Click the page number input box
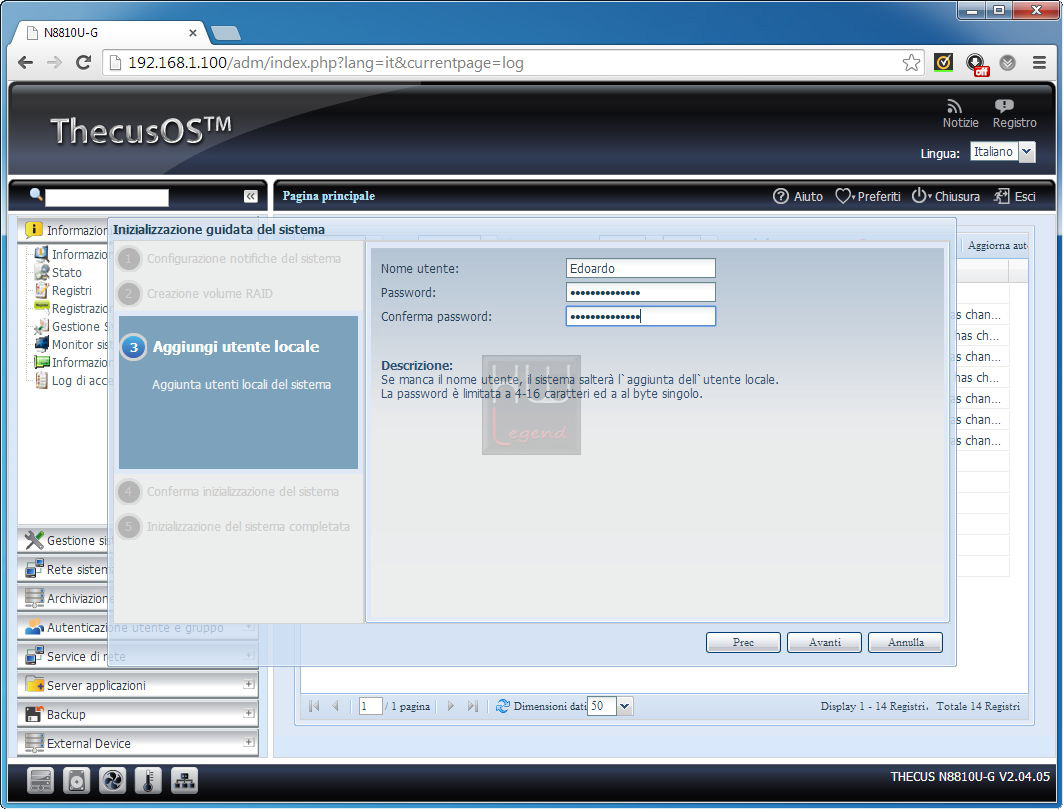Viewport: 1064px width, 810px height. [370, 706]
